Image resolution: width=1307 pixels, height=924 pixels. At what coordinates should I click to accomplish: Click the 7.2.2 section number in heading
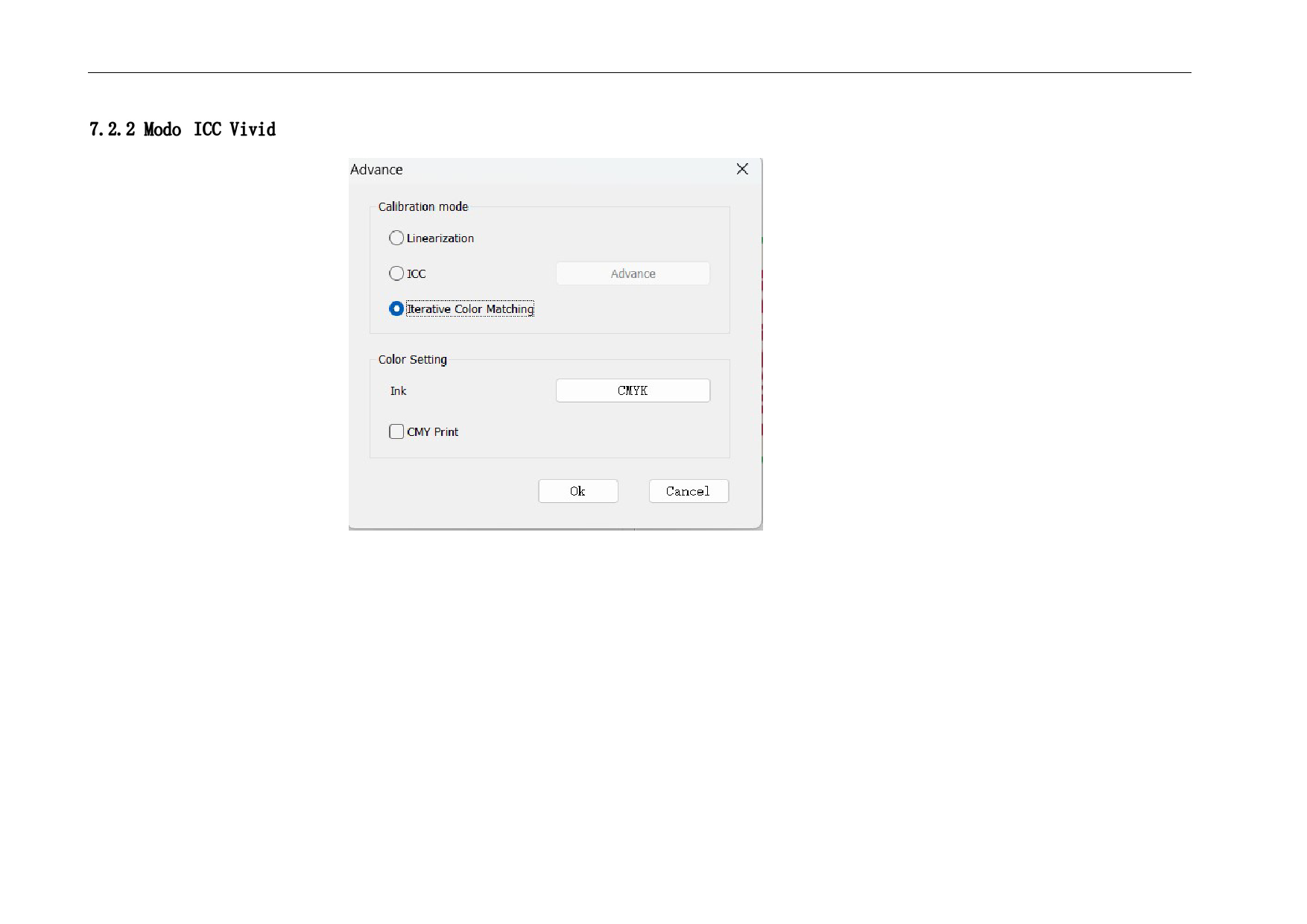pyautogui.click(x=112, y=130)
